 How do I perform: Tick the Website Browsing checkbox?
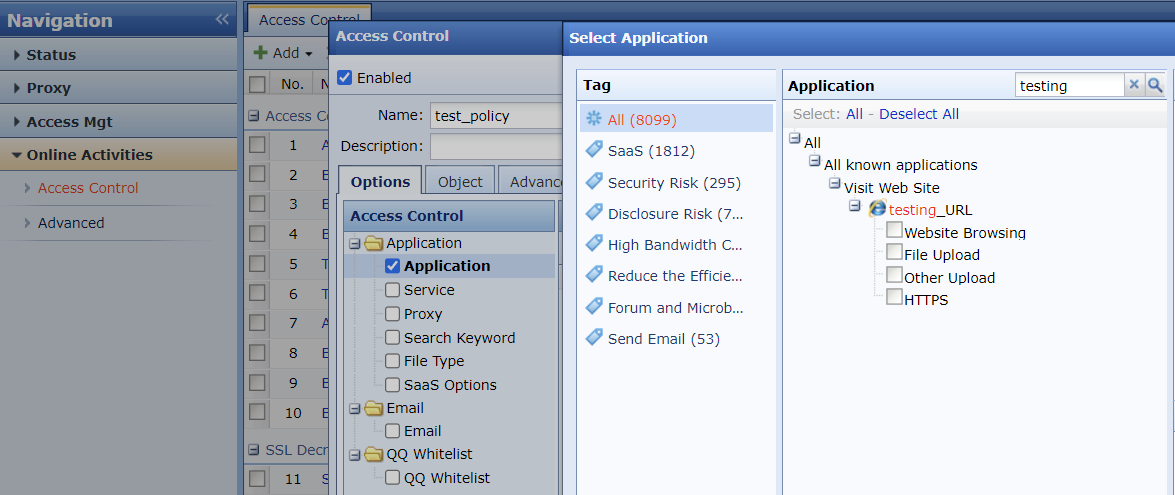[x=894, y=231]
